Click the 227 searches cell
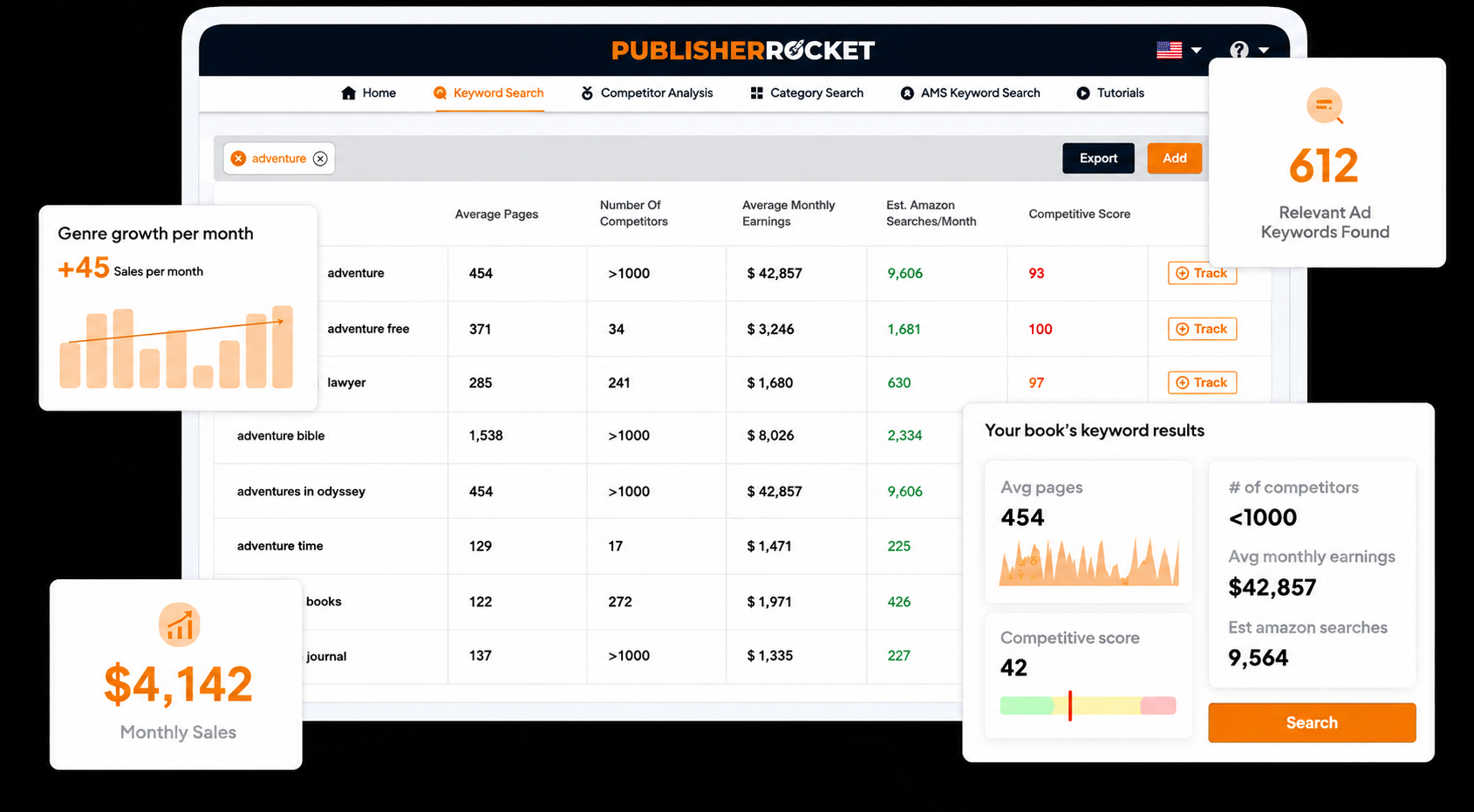1474x812 pixels. 899,656
